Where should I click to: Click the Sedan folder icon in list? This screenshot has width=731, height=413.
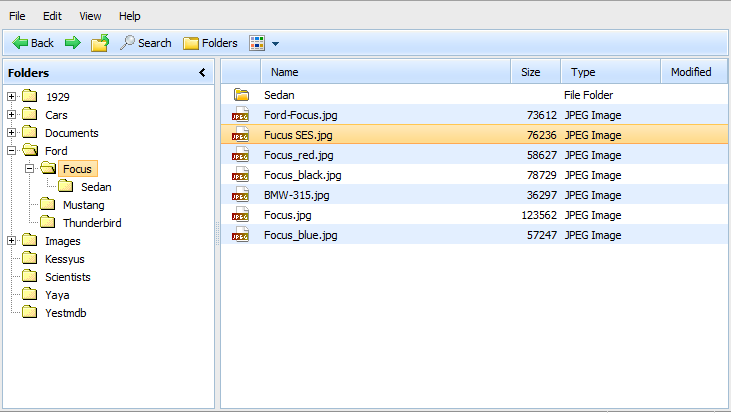point(241,95)
